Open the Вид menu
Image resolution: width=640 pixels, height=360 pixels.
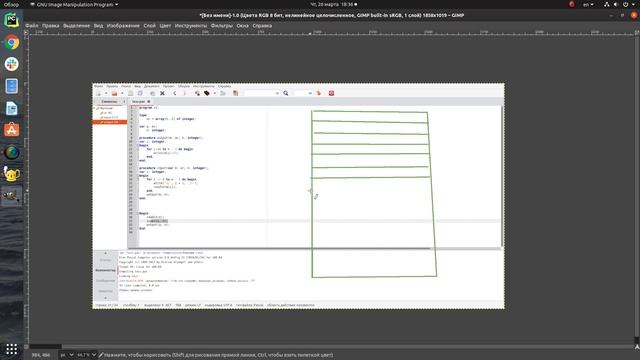tap(98, 25)
